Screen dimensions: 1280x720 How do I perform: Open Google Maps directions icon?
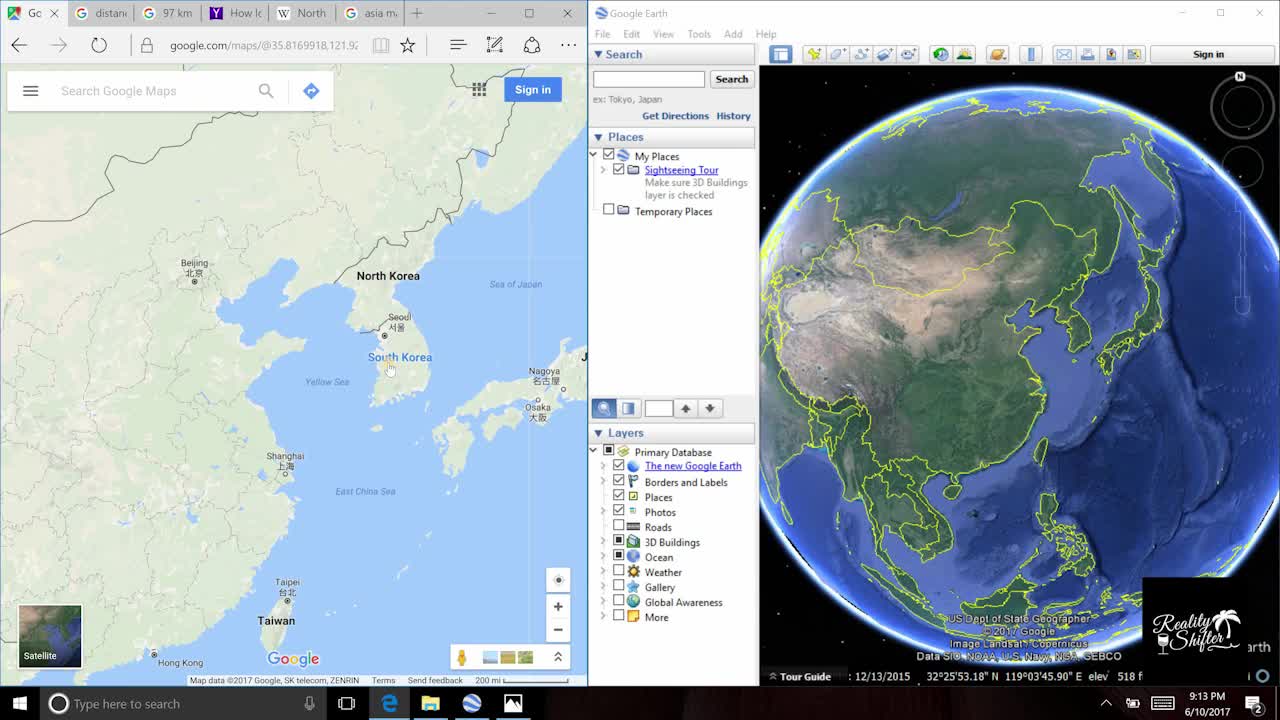(x=311, y=91)
